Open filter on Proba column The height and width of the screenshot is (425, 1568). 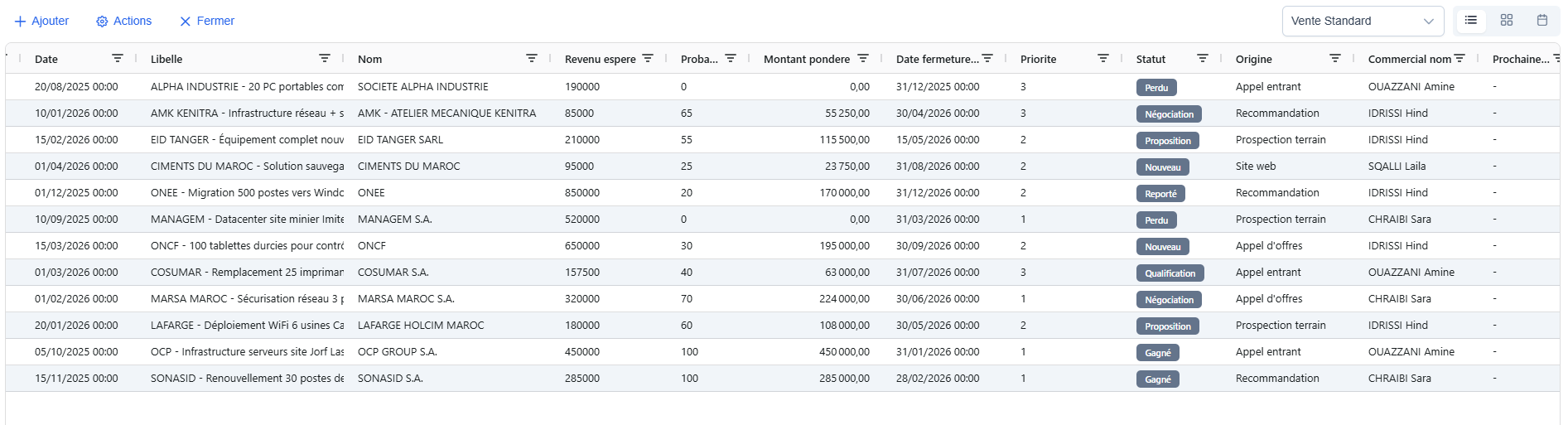point(731,59)
